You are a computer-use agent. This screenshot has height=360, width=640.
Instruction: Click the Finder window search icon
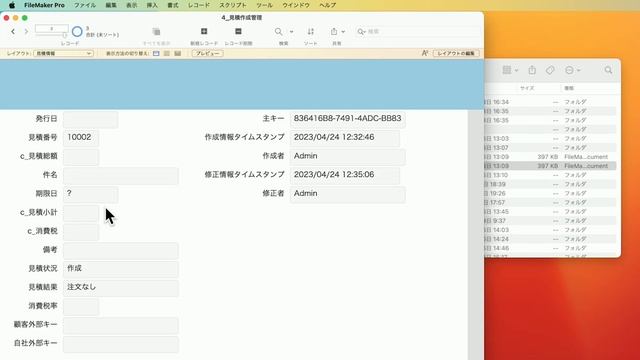tap(608, 70)
